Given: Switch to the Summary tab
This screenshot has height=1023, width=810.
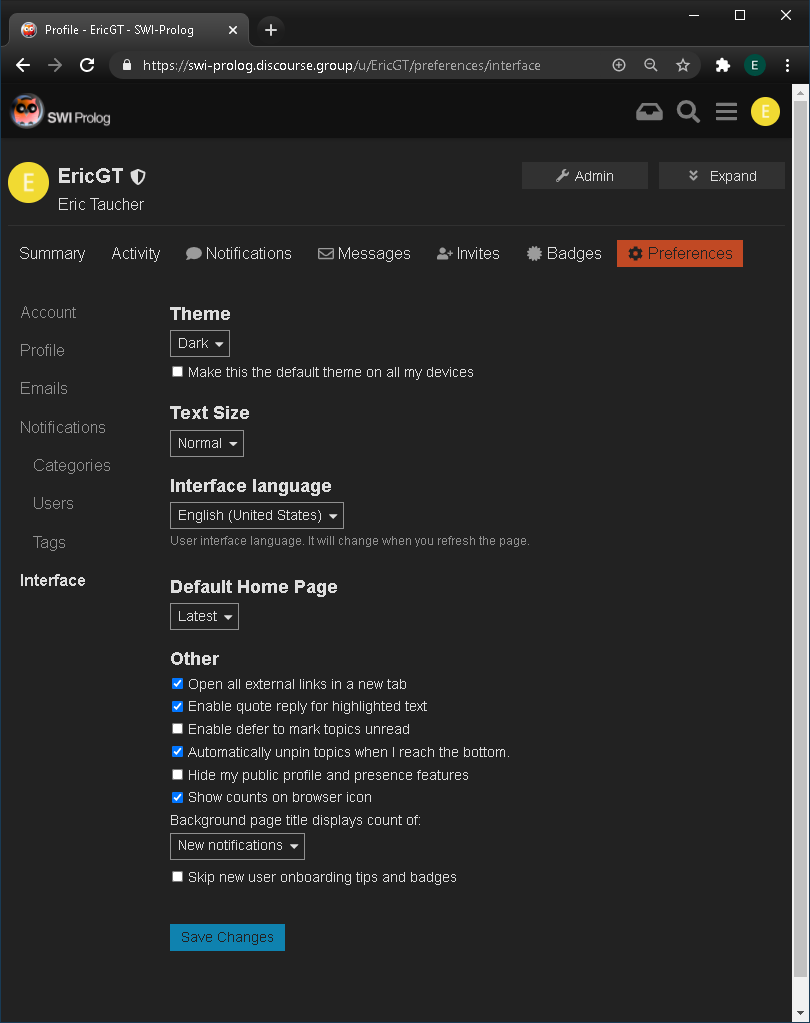Looking at the screenshot, I should tap(52, 254).
